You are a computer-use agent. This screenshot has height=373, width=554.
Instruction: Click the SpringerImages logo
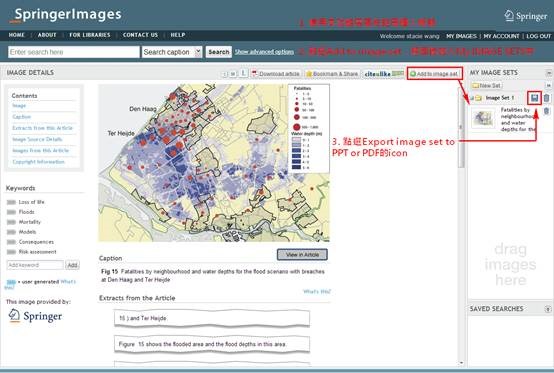pos(65,15)
